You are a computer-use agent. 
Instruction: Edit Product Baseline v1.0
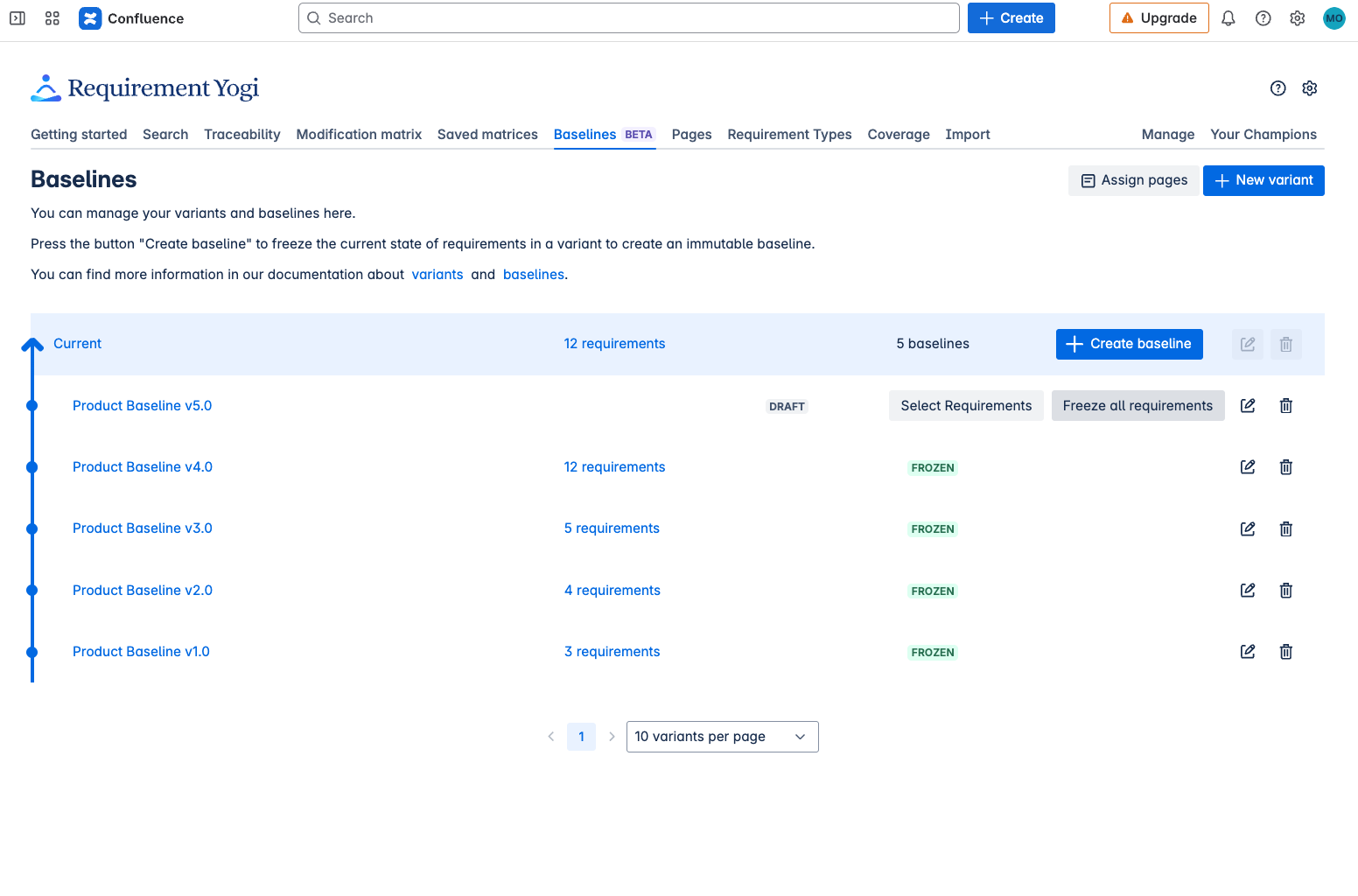1249,652
